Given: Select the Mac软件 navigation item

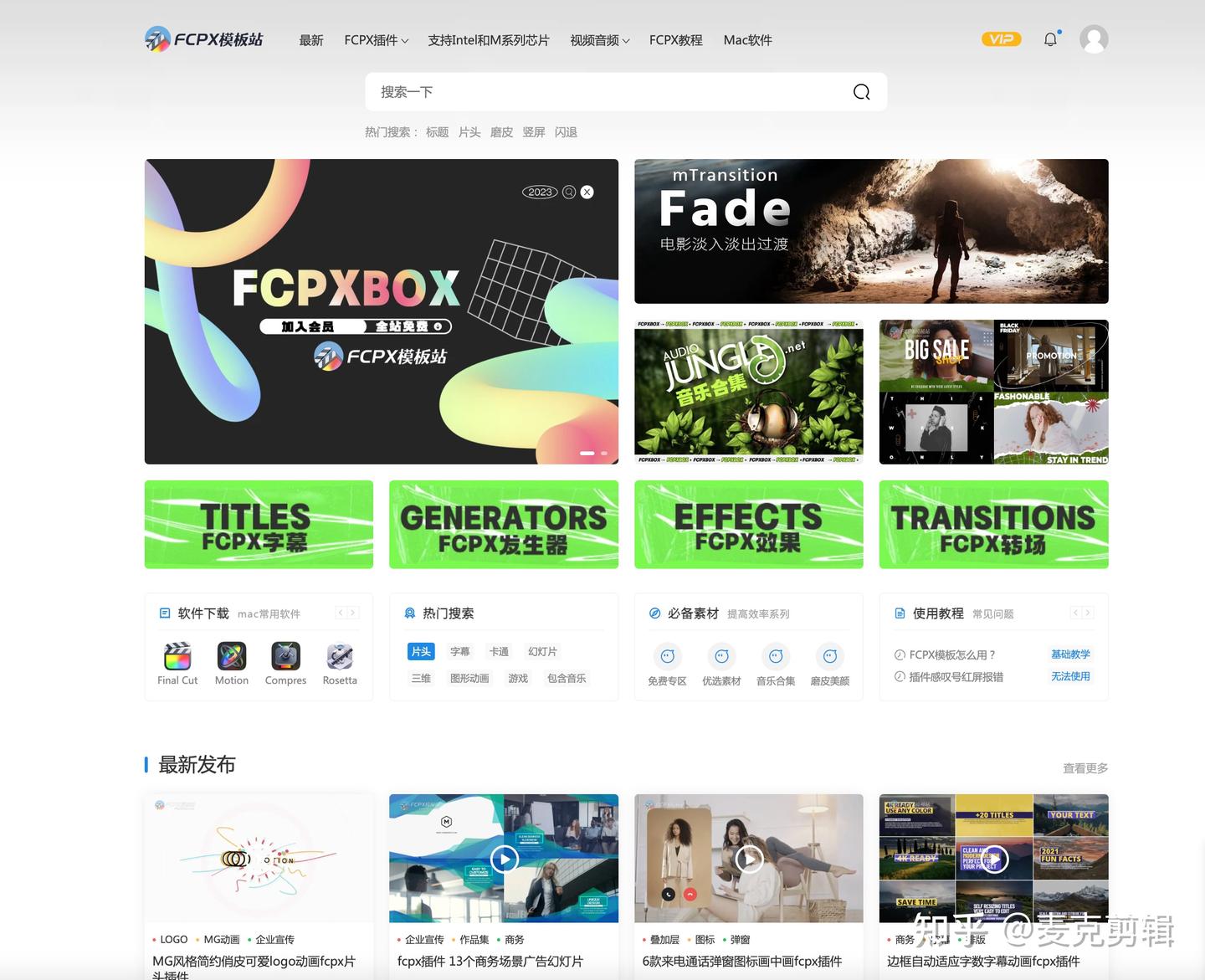Looking at the screenshot, I should (747, 39).
